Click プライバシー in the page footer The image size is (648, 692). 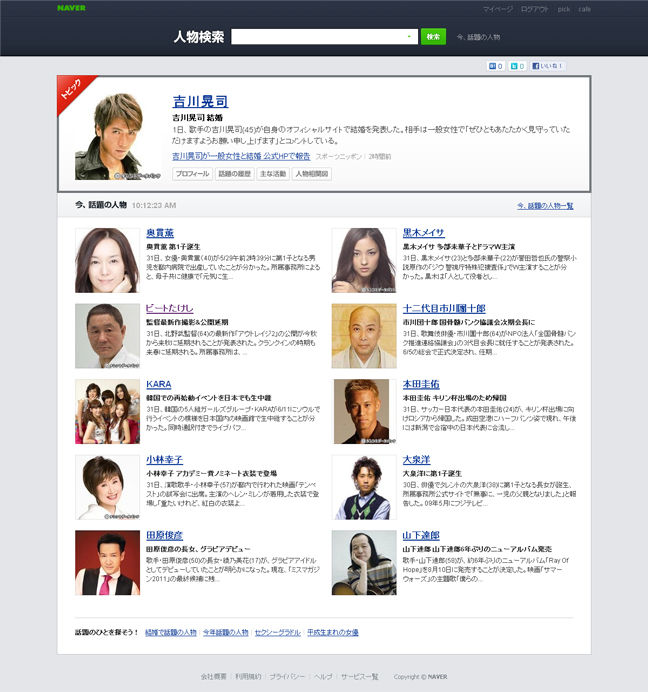(x=287, y=677)
